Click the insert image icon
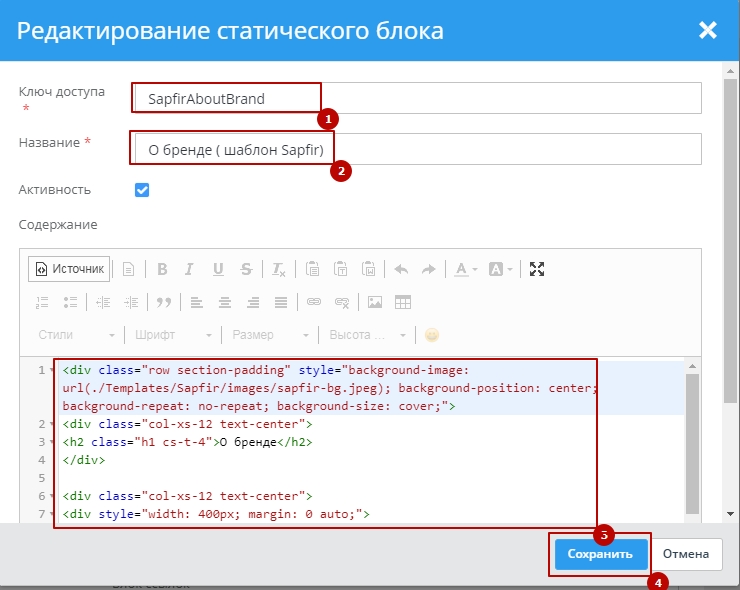The height and width of the screenshot is (590, 740). pyautogui.click(x=375, y=301)
